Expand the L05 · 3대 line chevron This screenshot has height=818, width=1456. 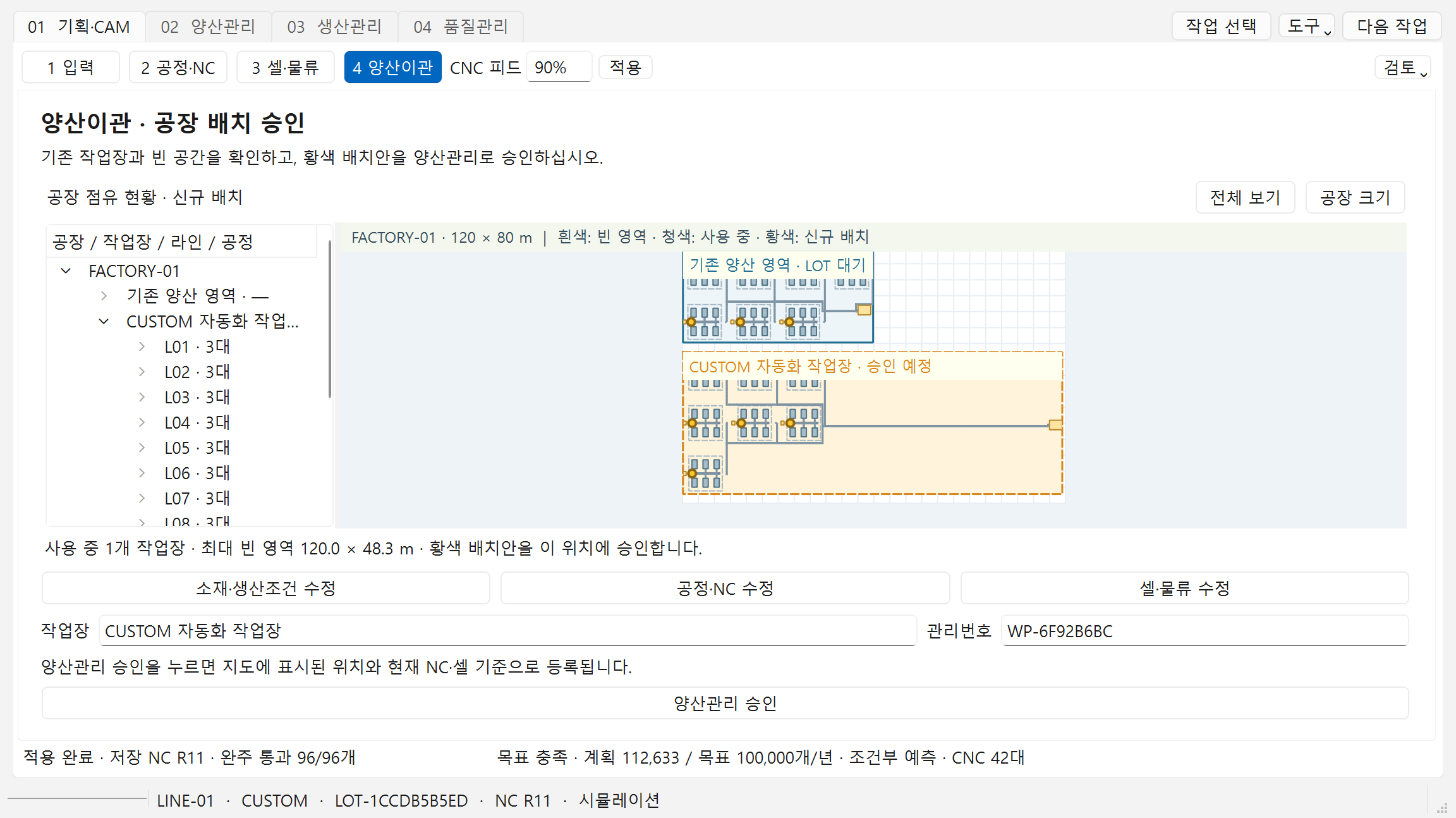[142, 448]
